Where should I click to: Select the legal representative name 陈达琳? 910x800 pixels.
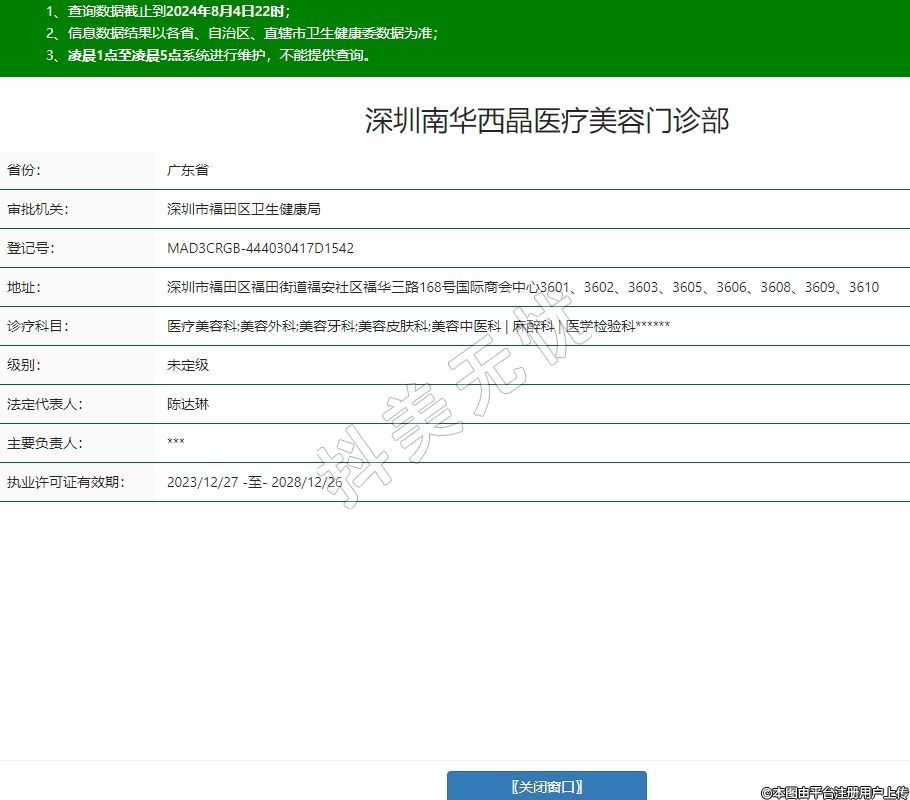click(187, 404)
